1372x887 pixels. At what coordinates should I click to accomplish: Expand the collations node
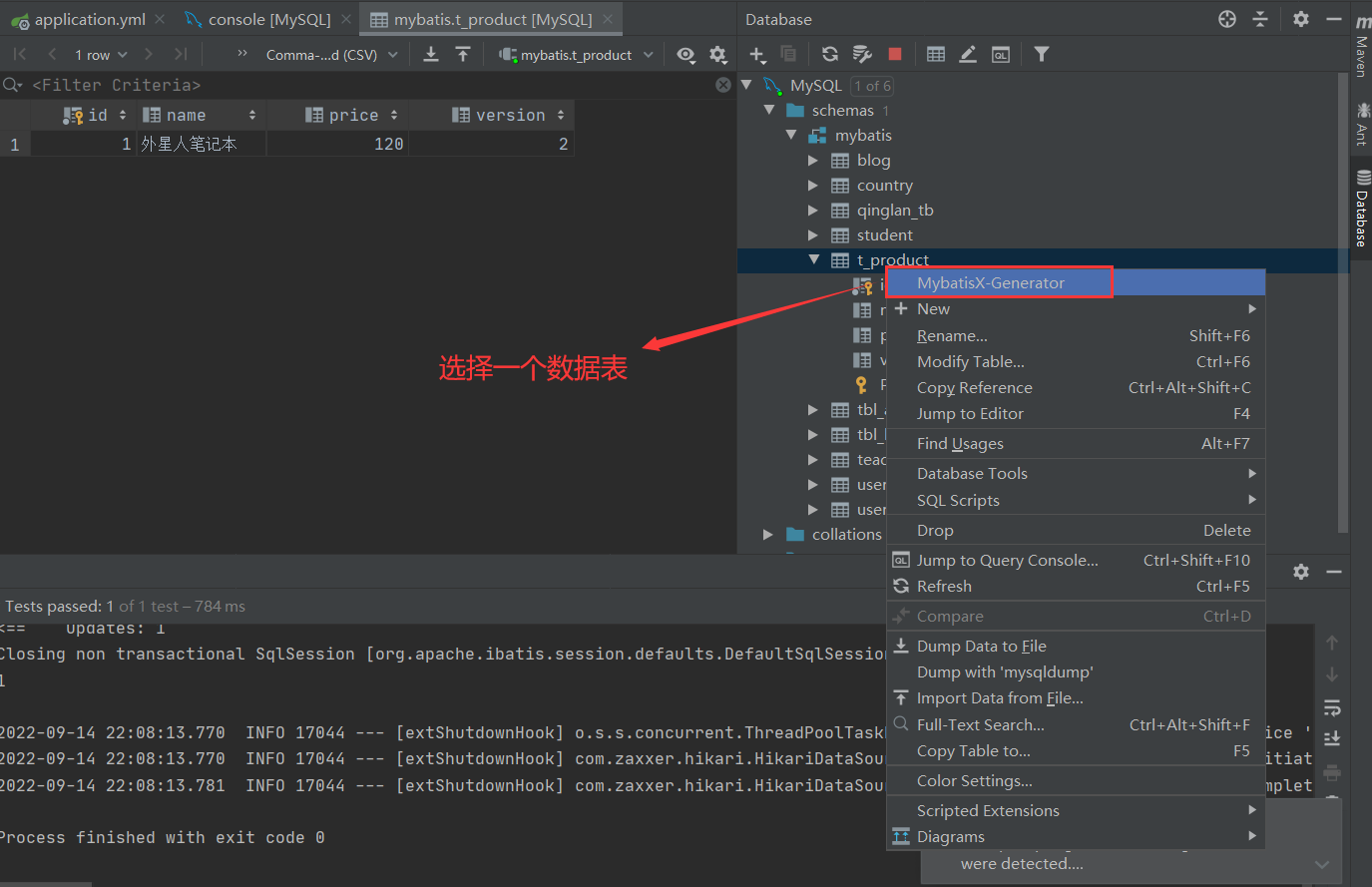pos(768,534)
